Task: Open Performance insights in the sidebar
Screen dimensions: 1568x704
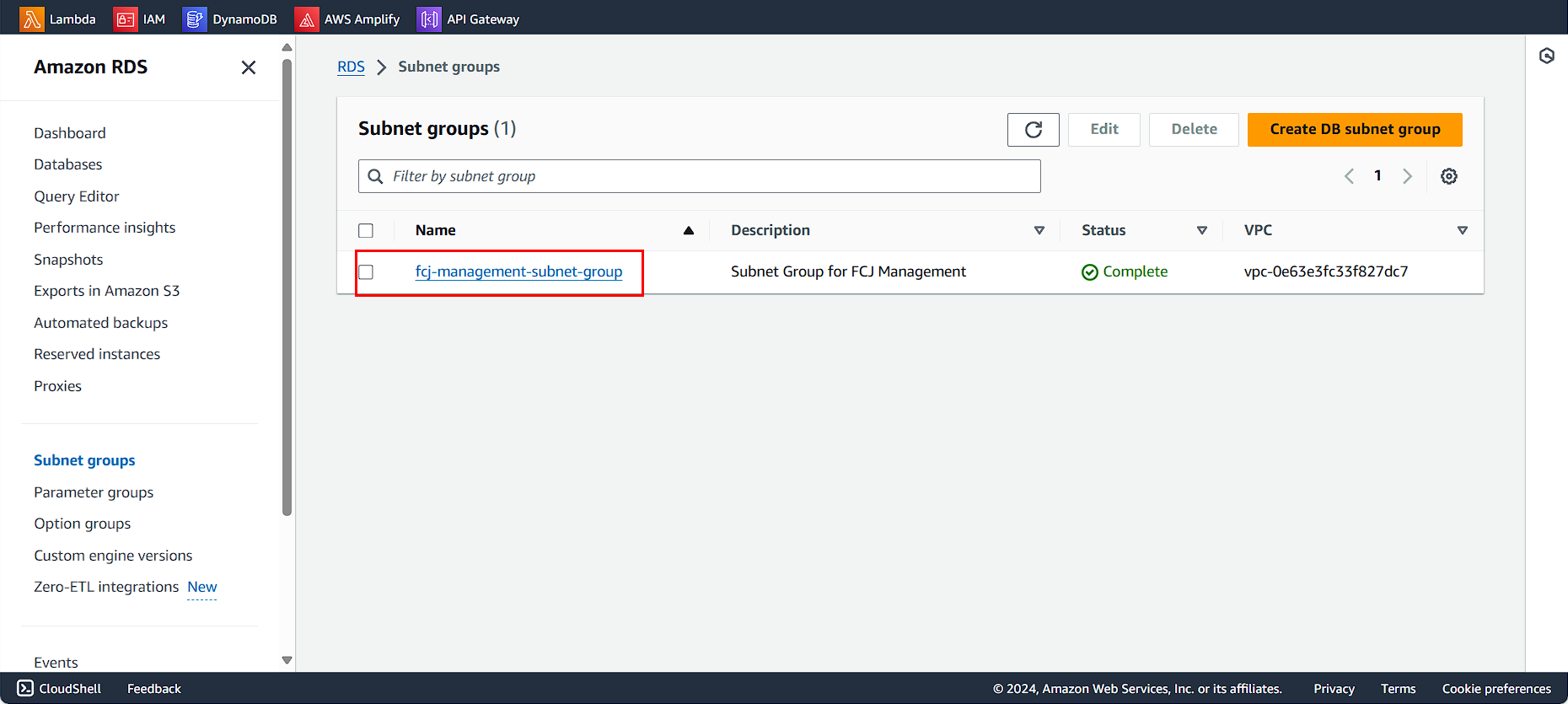Action: click(105, 228)
